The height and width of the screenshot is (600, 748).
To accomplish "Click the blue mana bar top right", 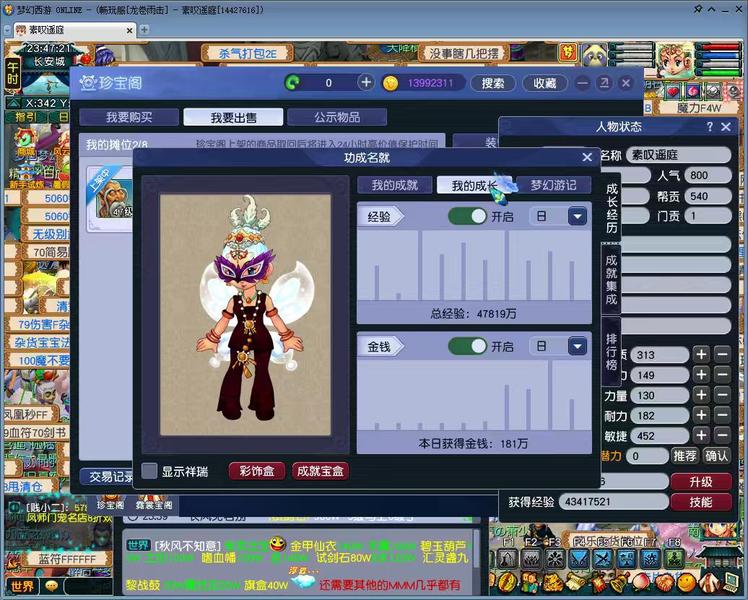I will coord(719,56).
